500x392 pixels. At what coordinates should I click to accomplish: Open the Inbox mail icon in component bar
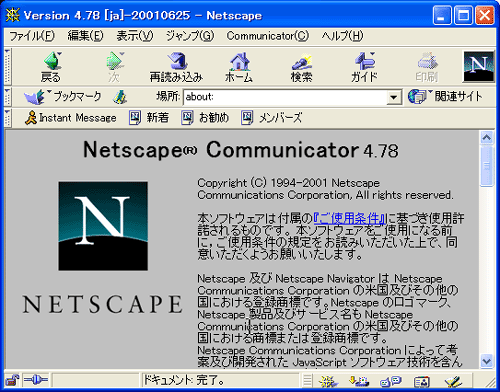359,381
